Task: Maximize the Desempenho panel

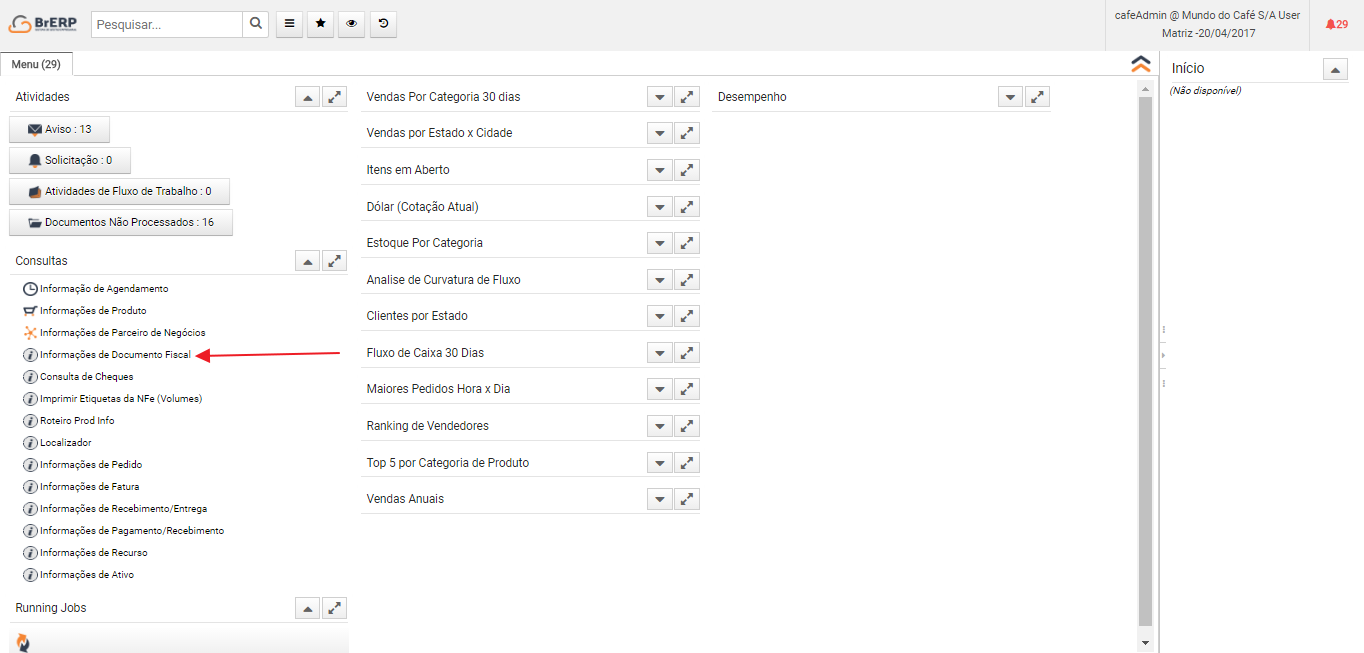Action: tap(1038, 97)
